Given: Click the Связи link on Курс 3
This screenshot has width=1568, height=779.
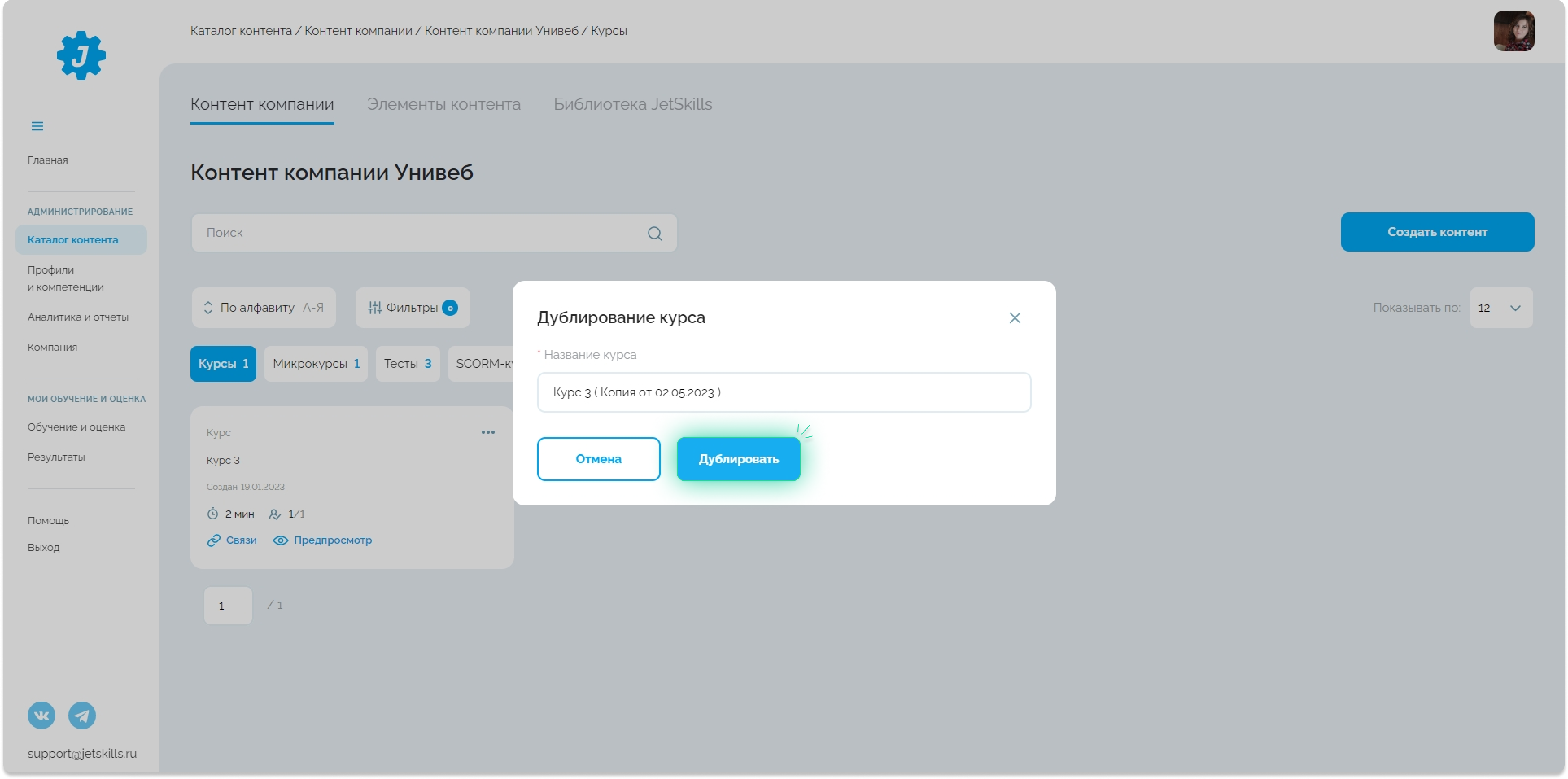Looking at the screenshot, I should pyautogui.click(x=232, y=540).
